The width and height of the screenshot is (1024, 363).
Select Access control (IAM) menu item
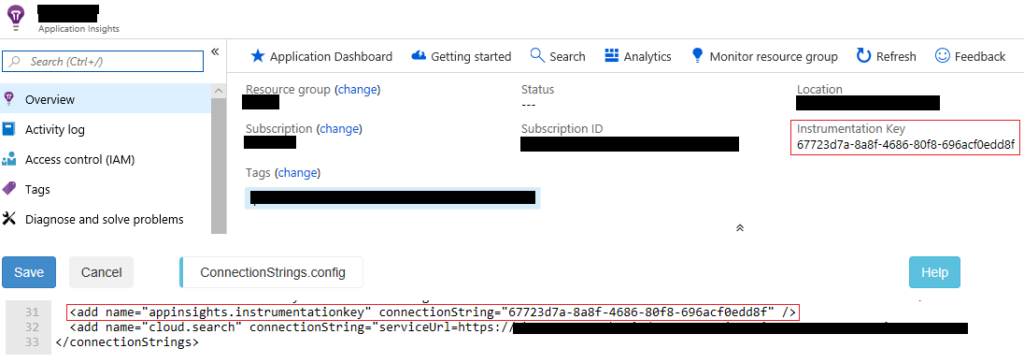106,159
